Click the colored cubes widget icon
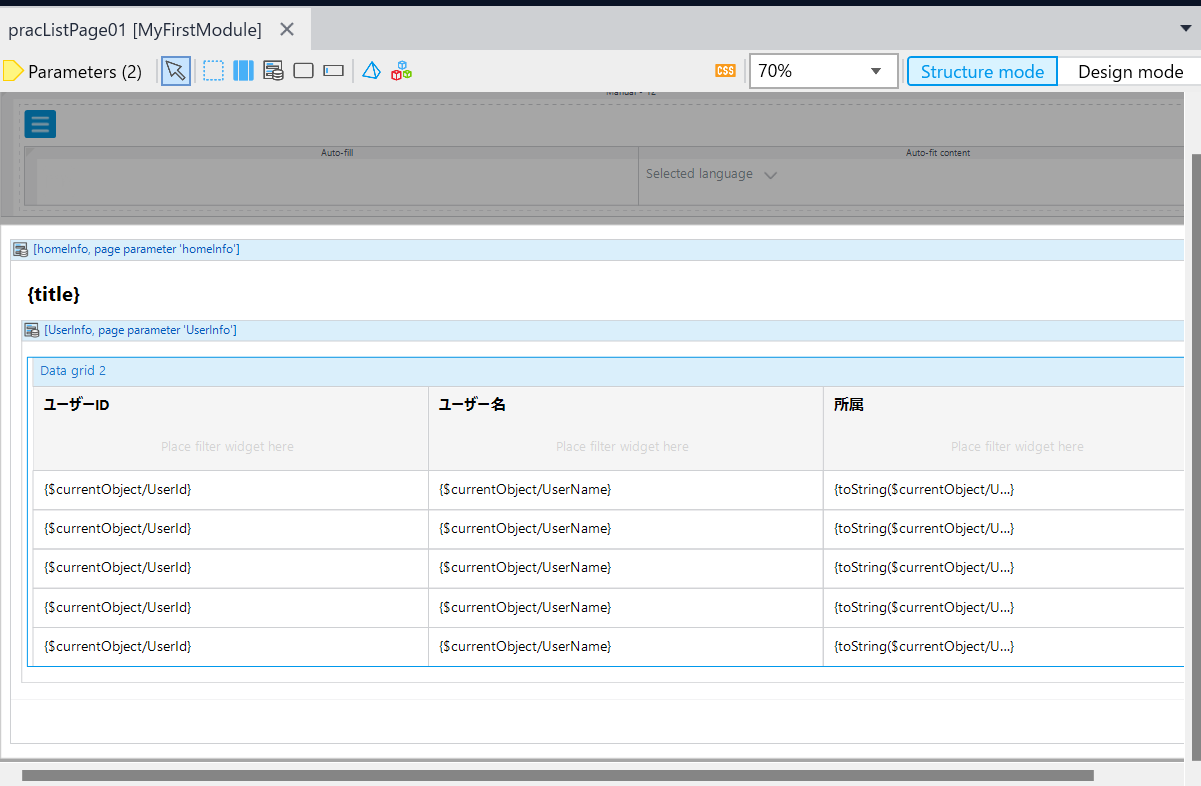This screenshot has width=1201, height=786. point(401,70)
